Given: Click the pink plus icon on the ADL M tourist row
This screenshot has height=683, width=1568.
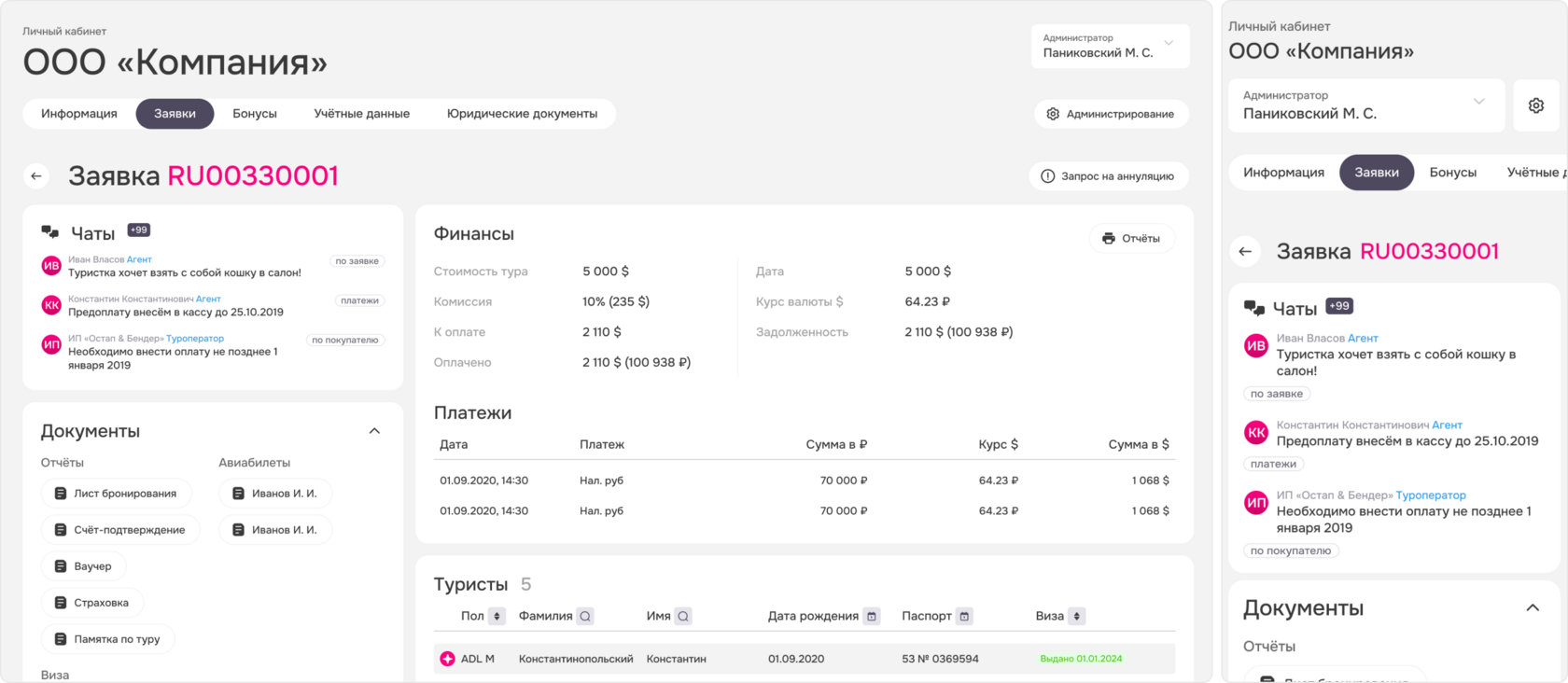Looking at the screenshot, I should pos(448,659).
